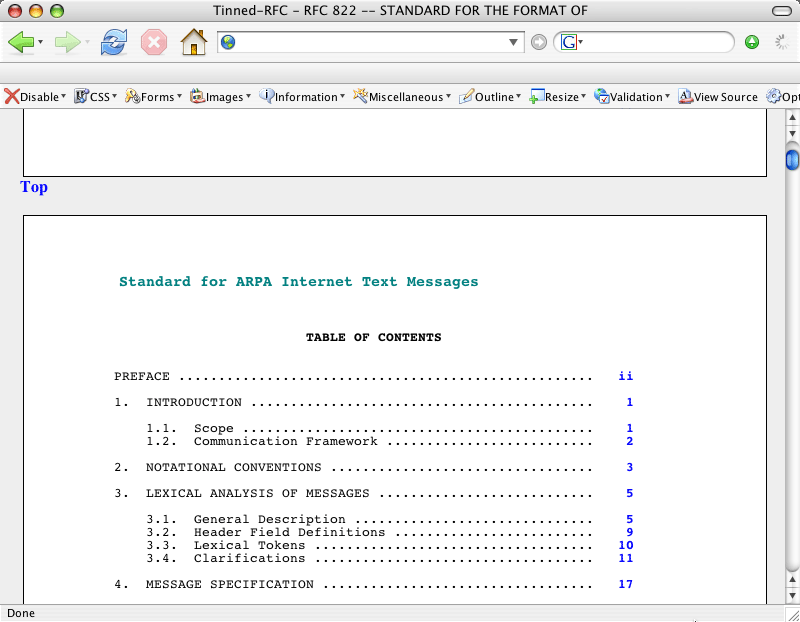Open the Validation toolbar menu

click(632, 96)
